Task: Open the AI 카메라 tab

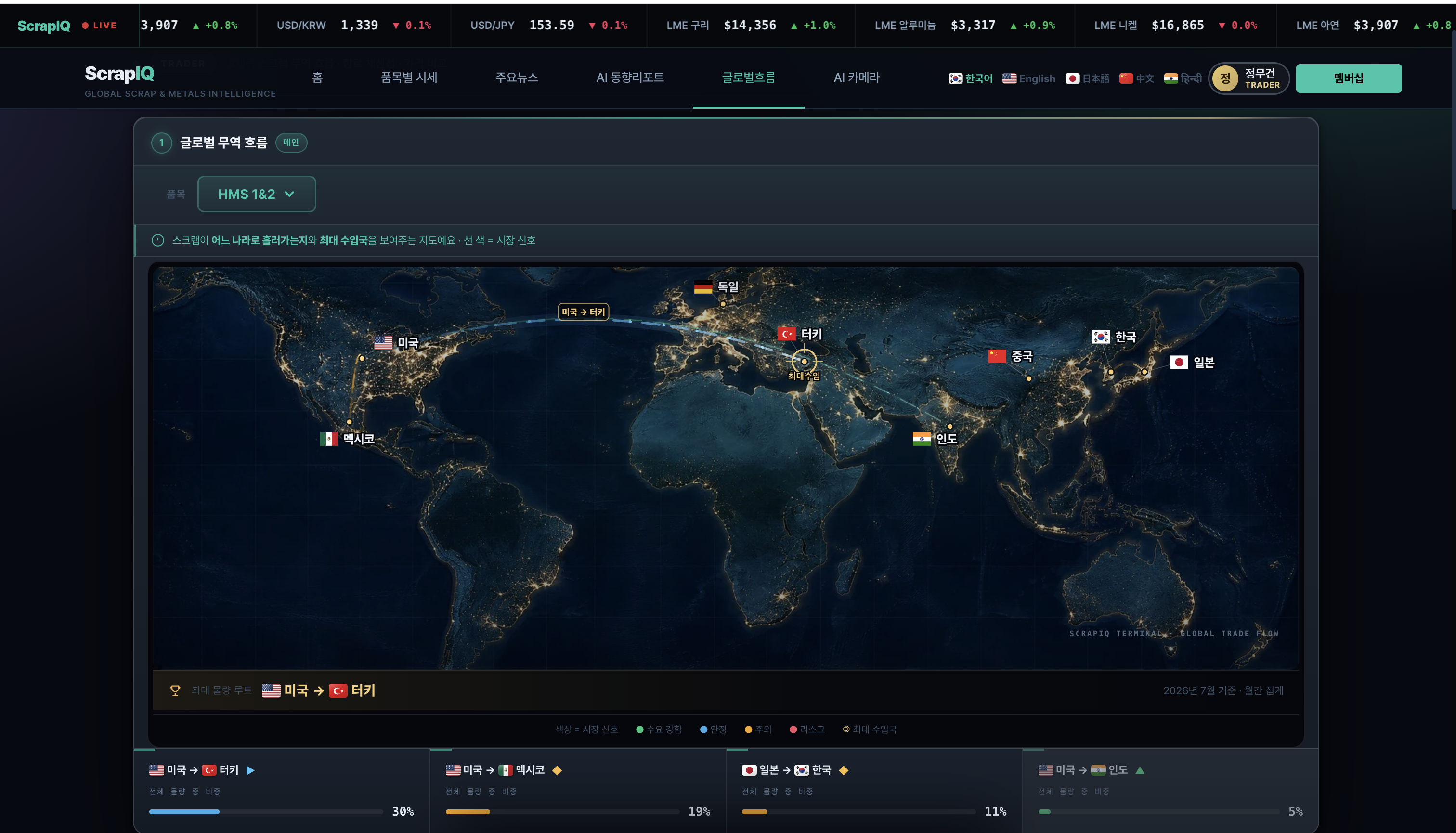Action: 857,77
